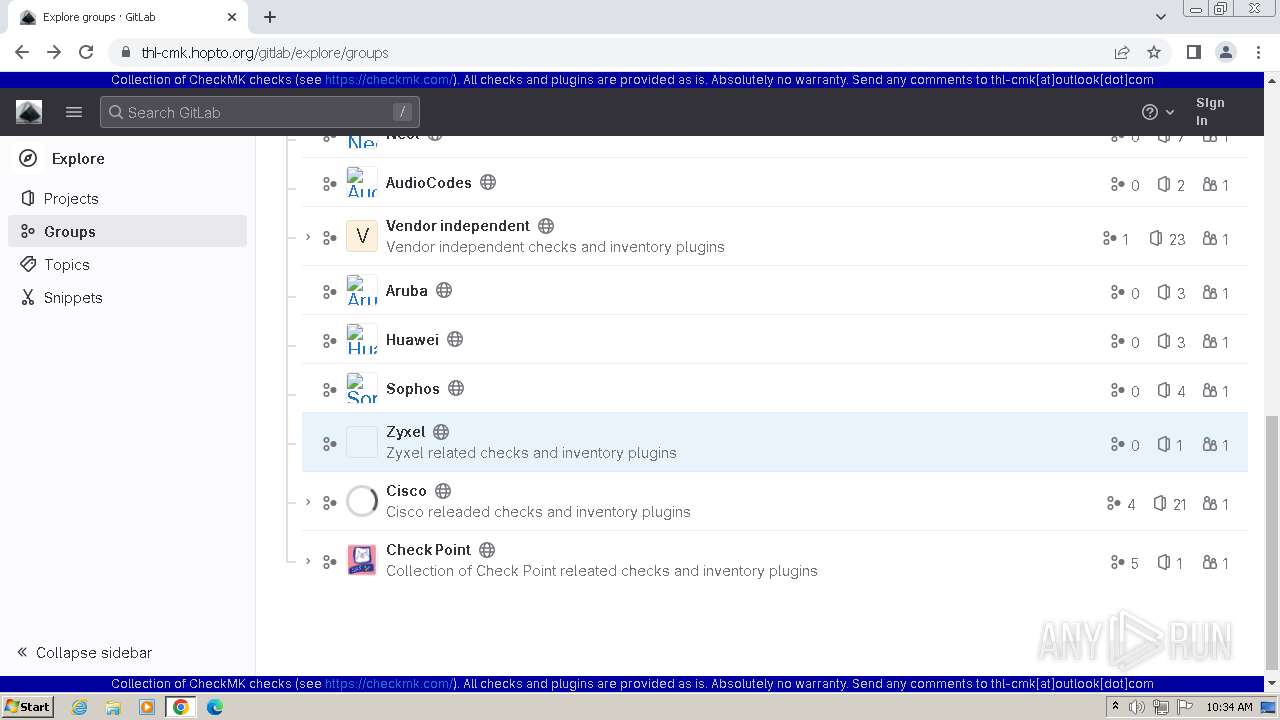Click the members count icon in Check Point row

click(1210, 562)
